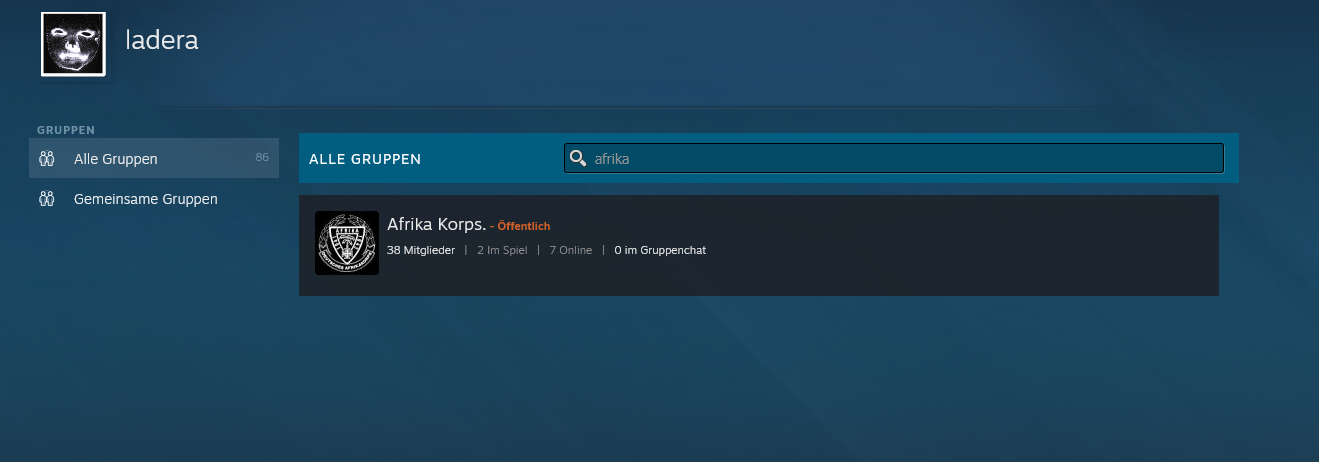Image resolution: width=1319 pixels, height=462 pixels.
Task: Click the 86 group count badge
Action: pyautogui.click(x=262, y=157)
